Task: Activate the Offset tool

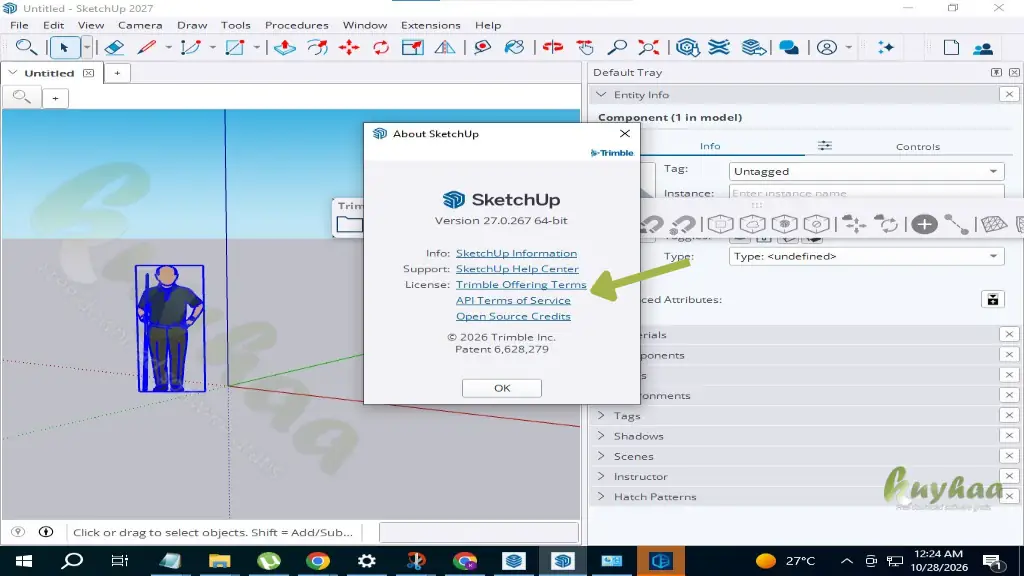Action: pyautogui.click(x=317, y=47)
